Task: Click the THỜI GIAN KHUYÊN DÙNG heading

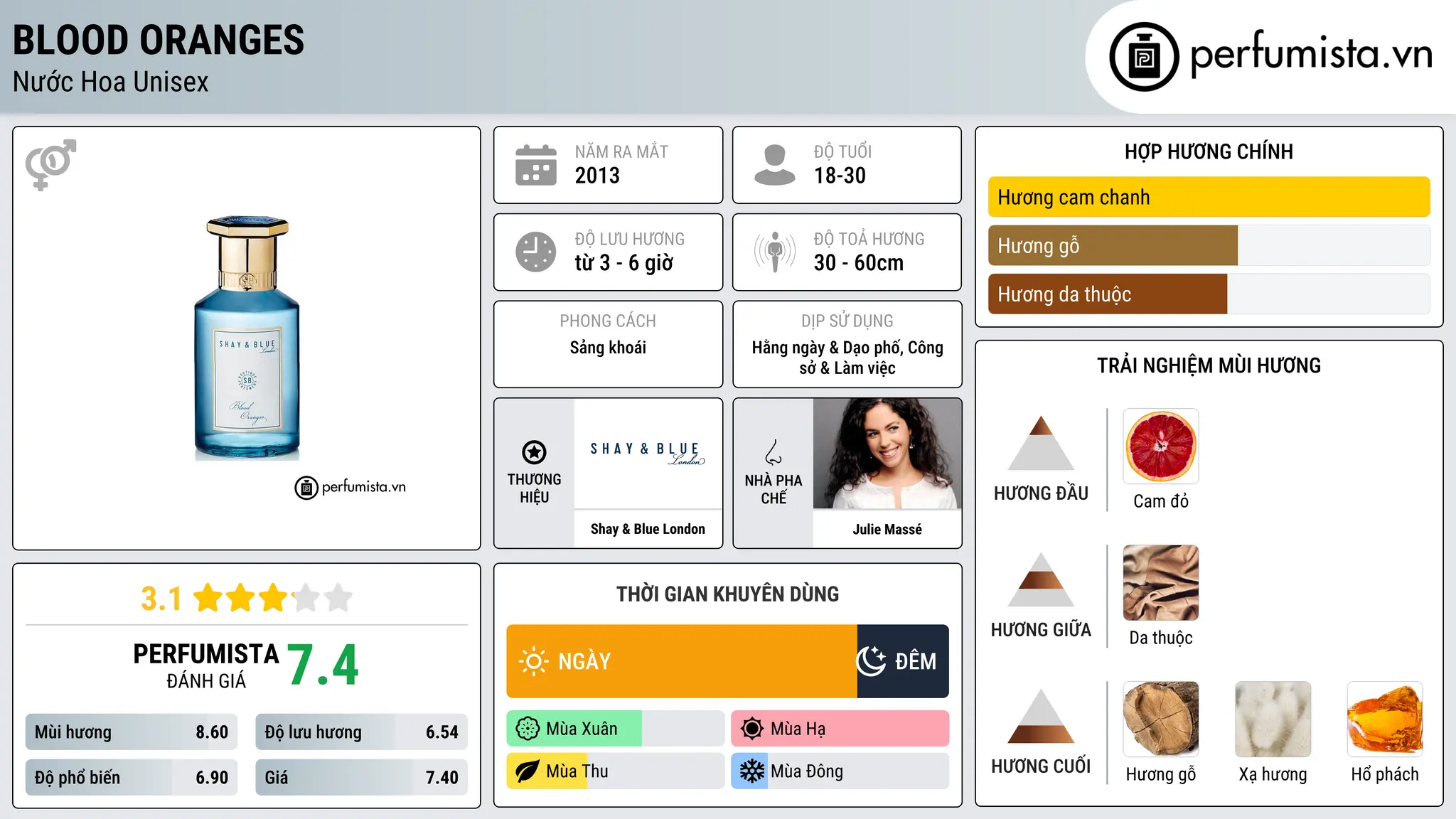Action: point(727,594)
